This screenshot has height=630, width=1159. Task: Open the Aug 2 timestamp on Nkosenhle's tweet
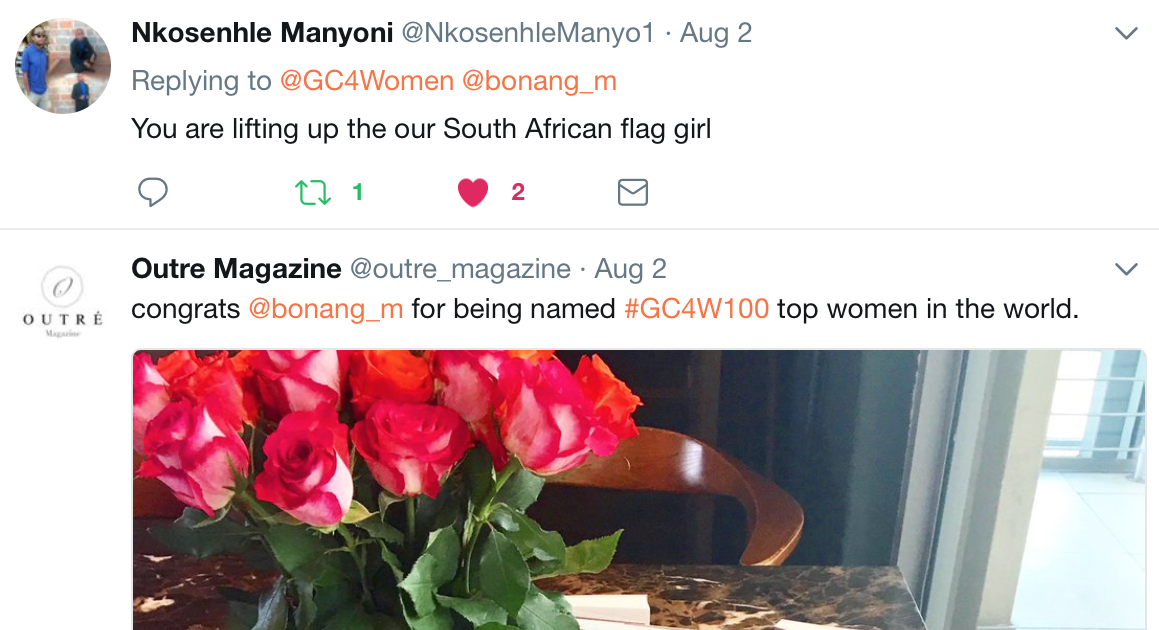pos(716,33)
